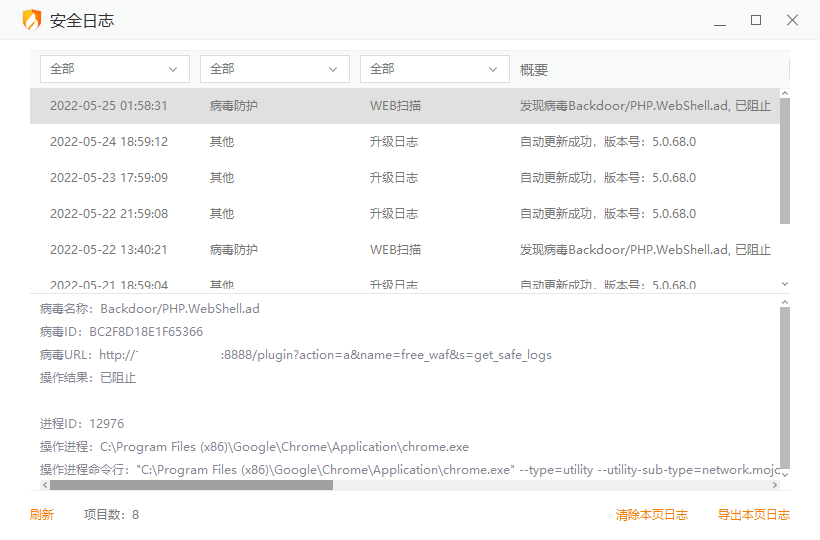Minimize the security log window
This screenshot has width=820, height=540.
click(720, 20)
